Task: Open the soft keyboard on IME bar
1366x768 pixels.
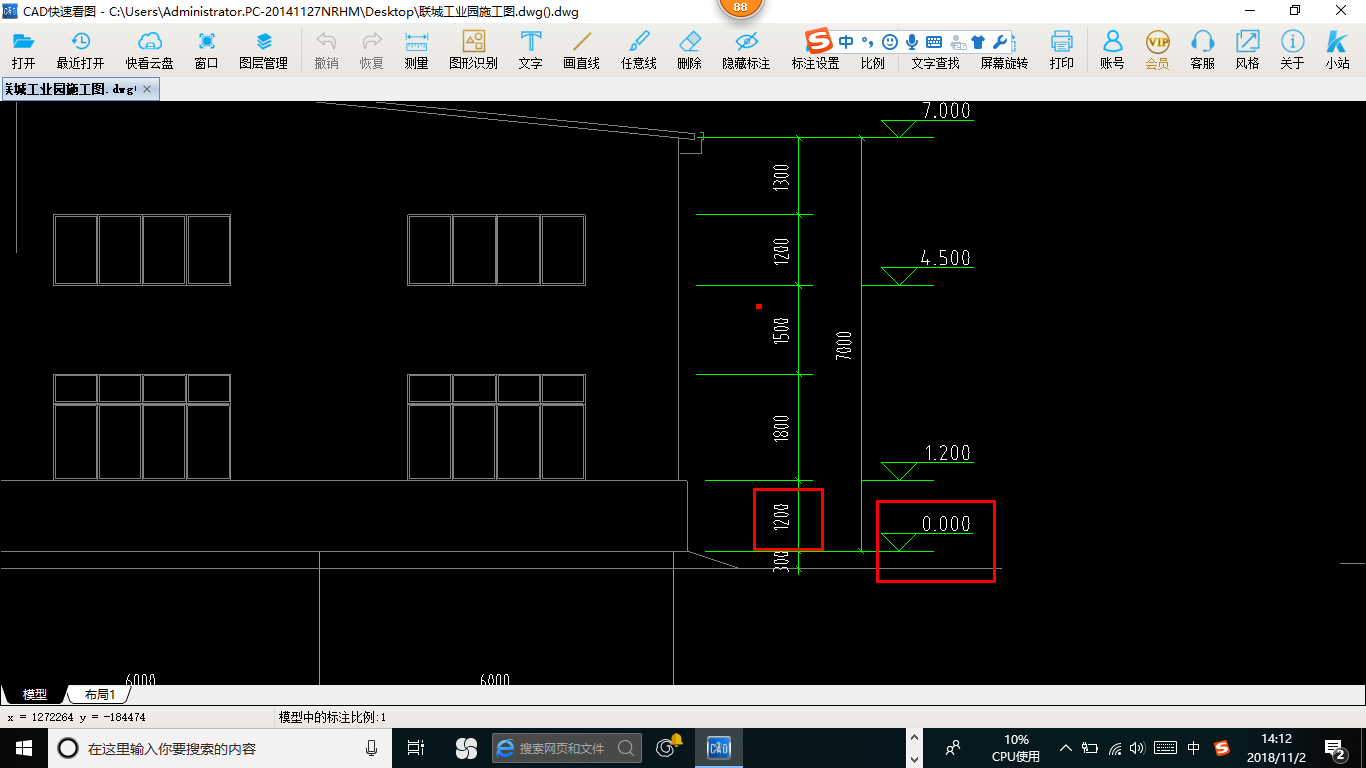Action: (934, 41)
